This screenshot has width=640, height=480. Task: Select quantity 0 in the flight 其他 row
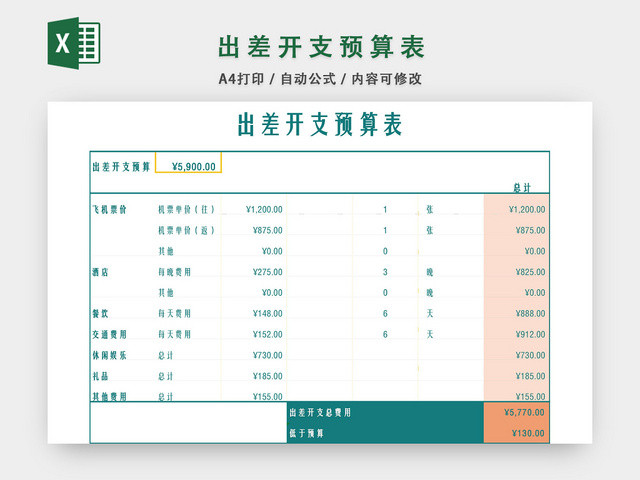(385, 251)
